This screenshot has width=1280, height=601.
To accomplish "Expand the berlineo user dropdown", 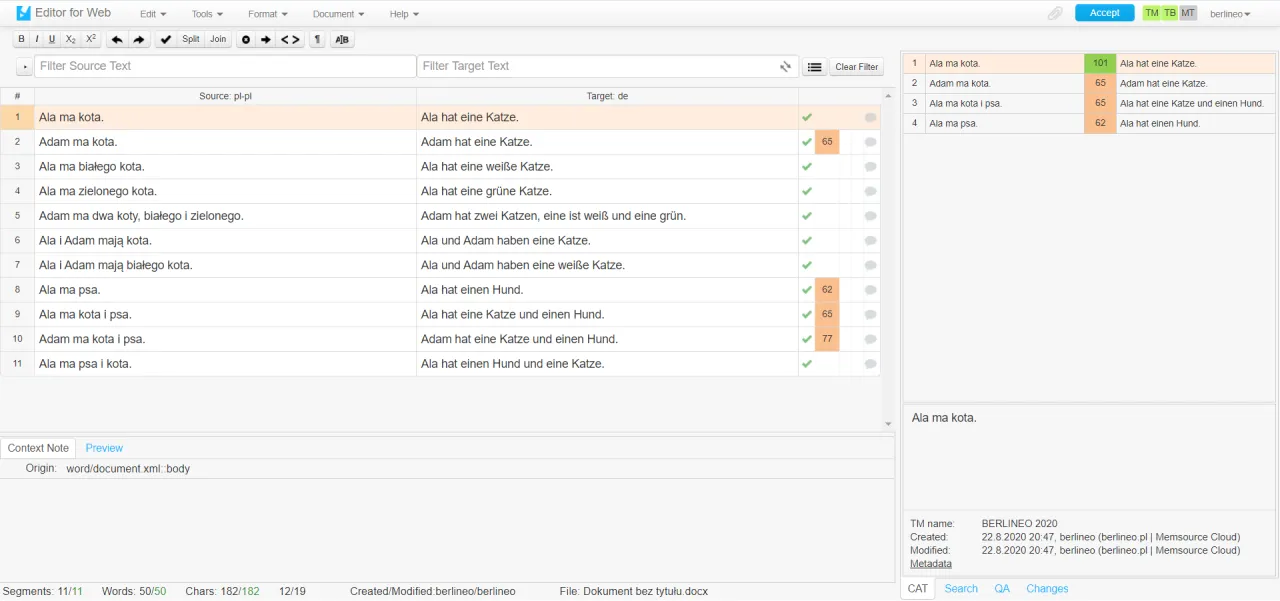I will (x=1230, y=14).
